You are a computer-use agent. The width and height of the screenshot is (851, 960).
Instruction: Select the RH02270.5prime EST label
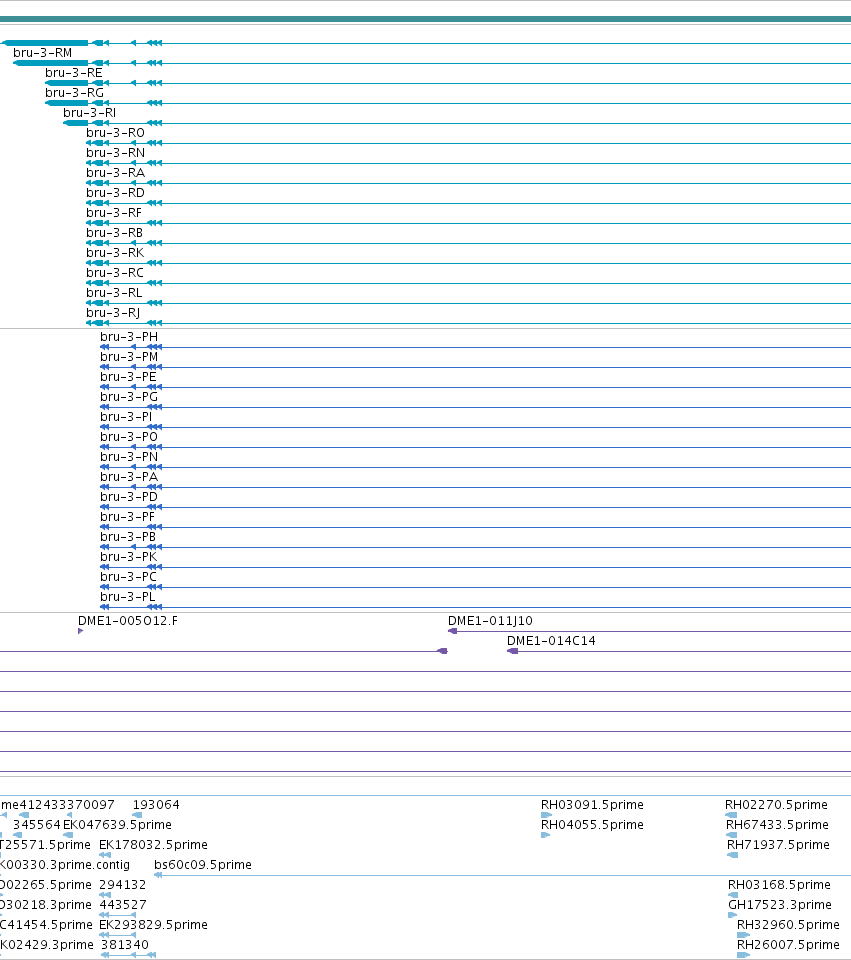776,805
